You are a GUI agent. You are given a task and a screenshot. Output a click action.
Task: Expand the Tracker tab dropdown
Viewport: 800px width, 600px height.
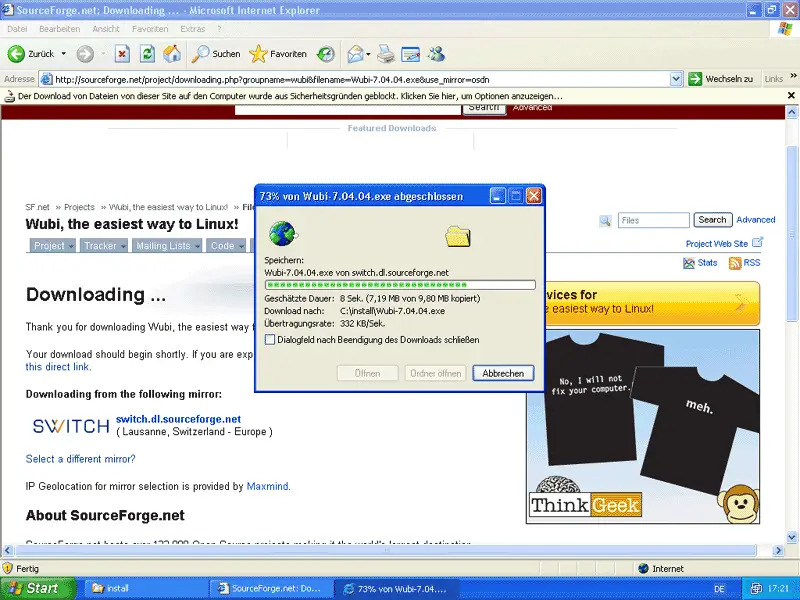[123, 246]
